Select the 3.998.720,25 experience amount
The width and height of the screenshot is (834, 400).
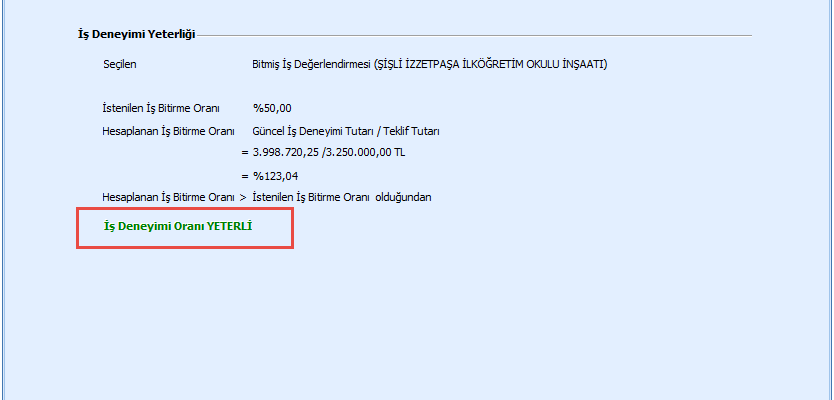[291, 153]
